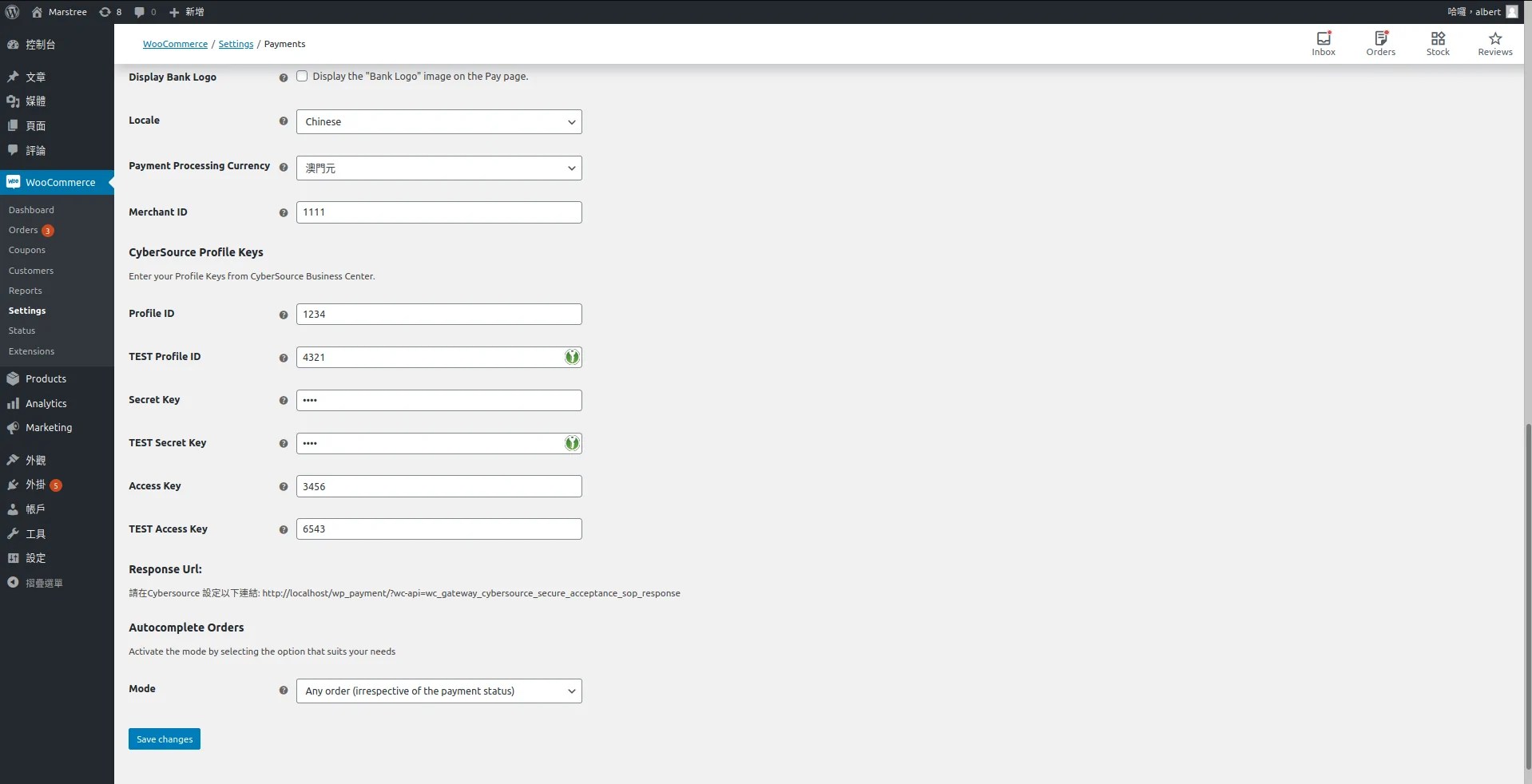Click the page vertical scrollbar

(x=1528, y=599)
